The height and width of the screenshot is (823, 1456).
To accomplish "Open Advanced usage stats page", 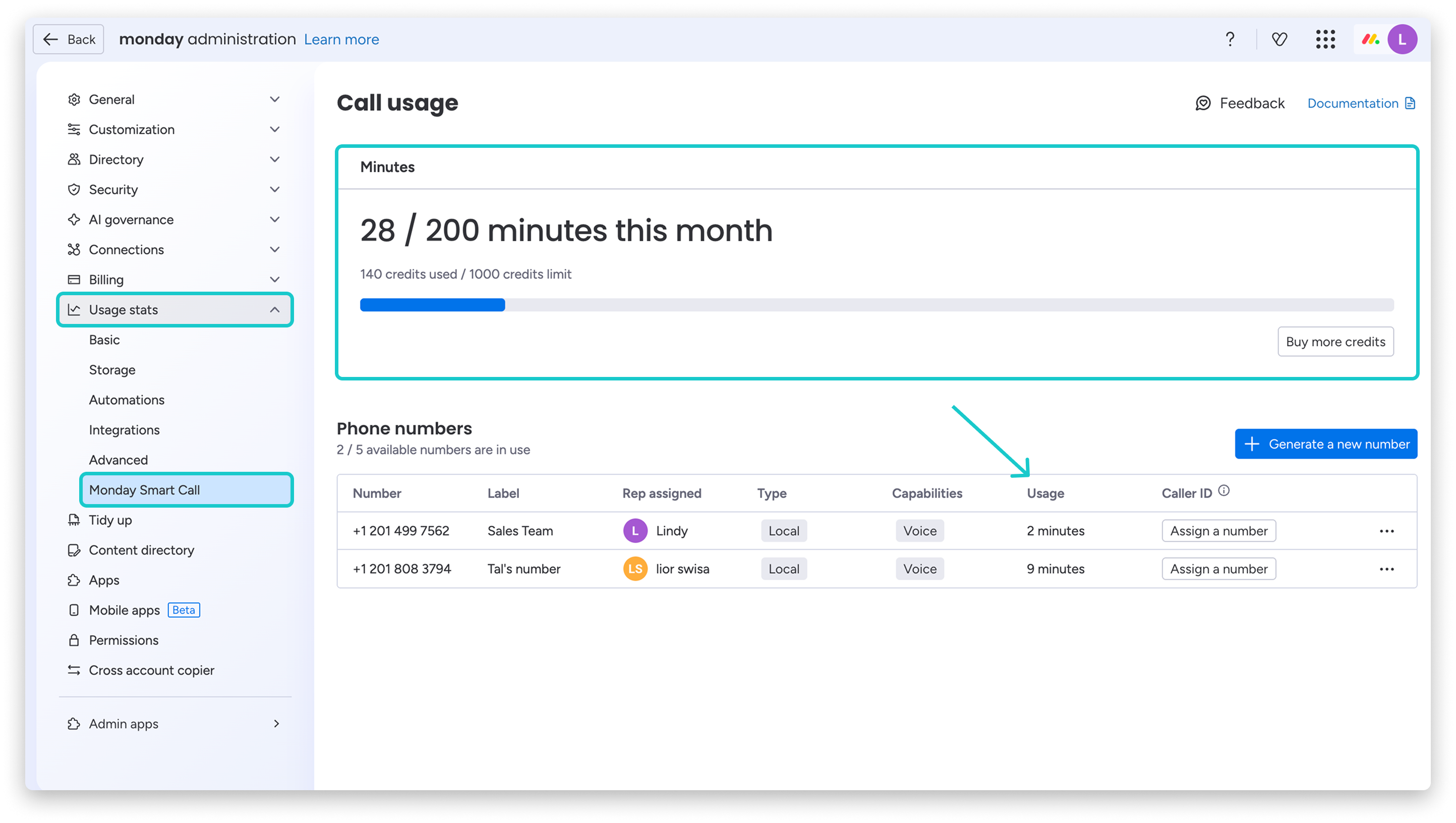I will tap(118, 460).
